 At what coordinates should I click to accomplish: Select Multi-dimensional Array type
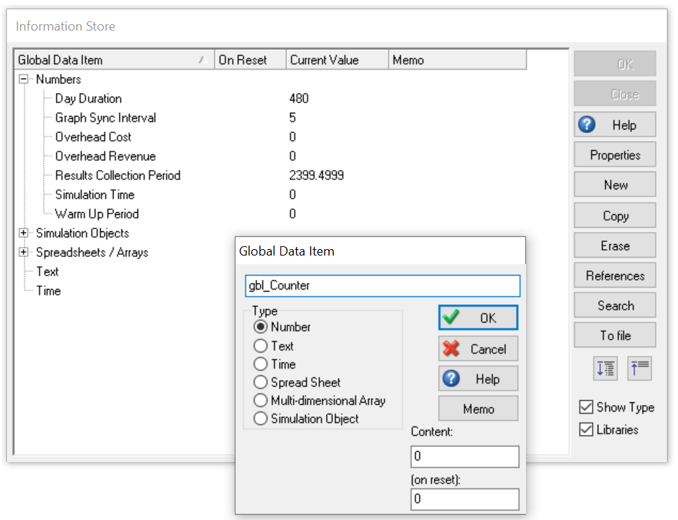pyautogui.click(x=261, y=400)
